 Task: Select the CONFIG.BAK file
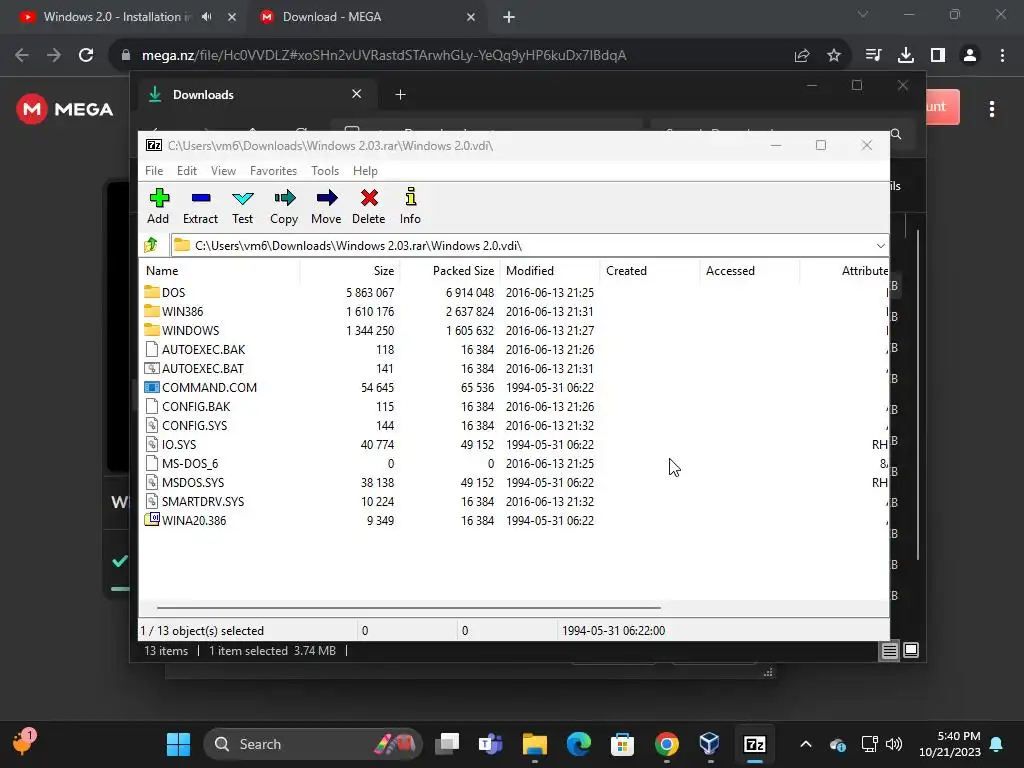click(196, 406)
